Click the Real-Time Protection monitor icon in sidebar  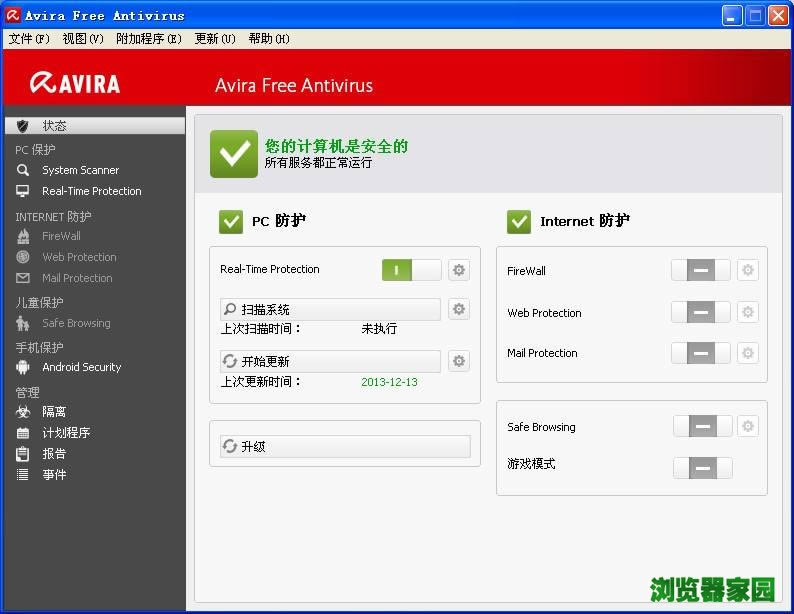[22, 191]
